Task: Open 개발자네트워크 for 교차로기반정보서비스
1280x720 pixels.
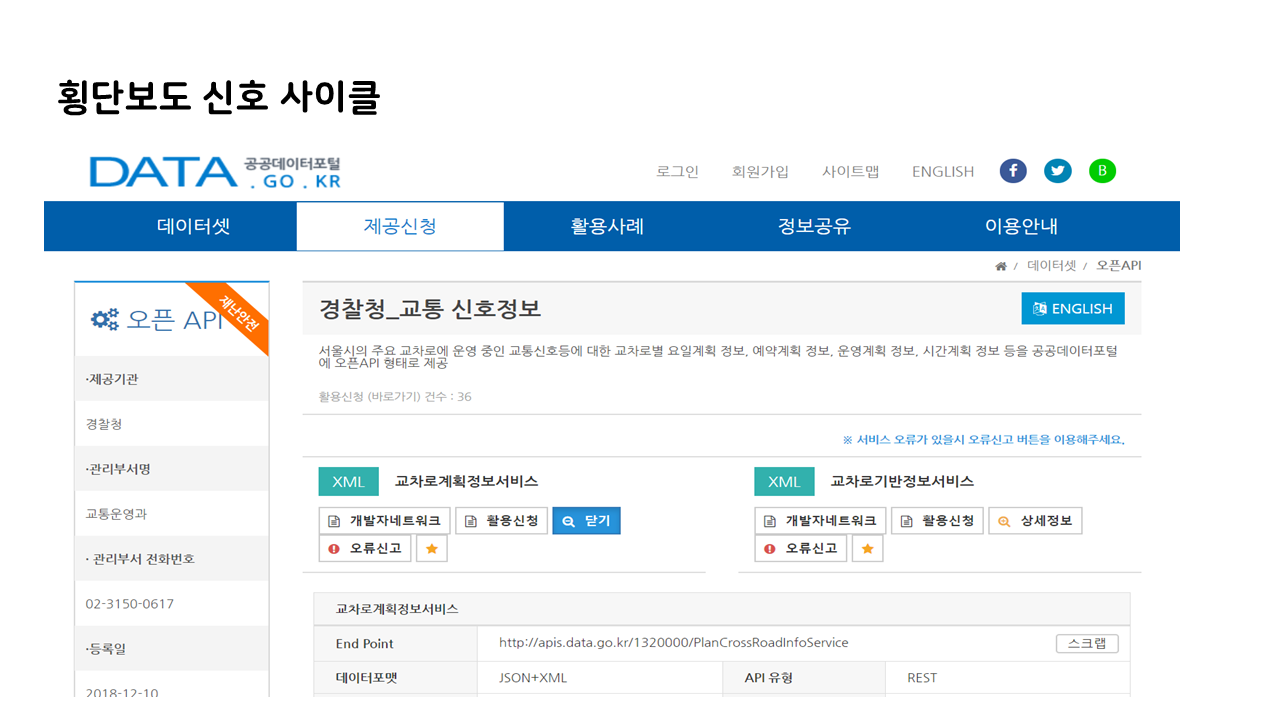Action: [820, 521]
